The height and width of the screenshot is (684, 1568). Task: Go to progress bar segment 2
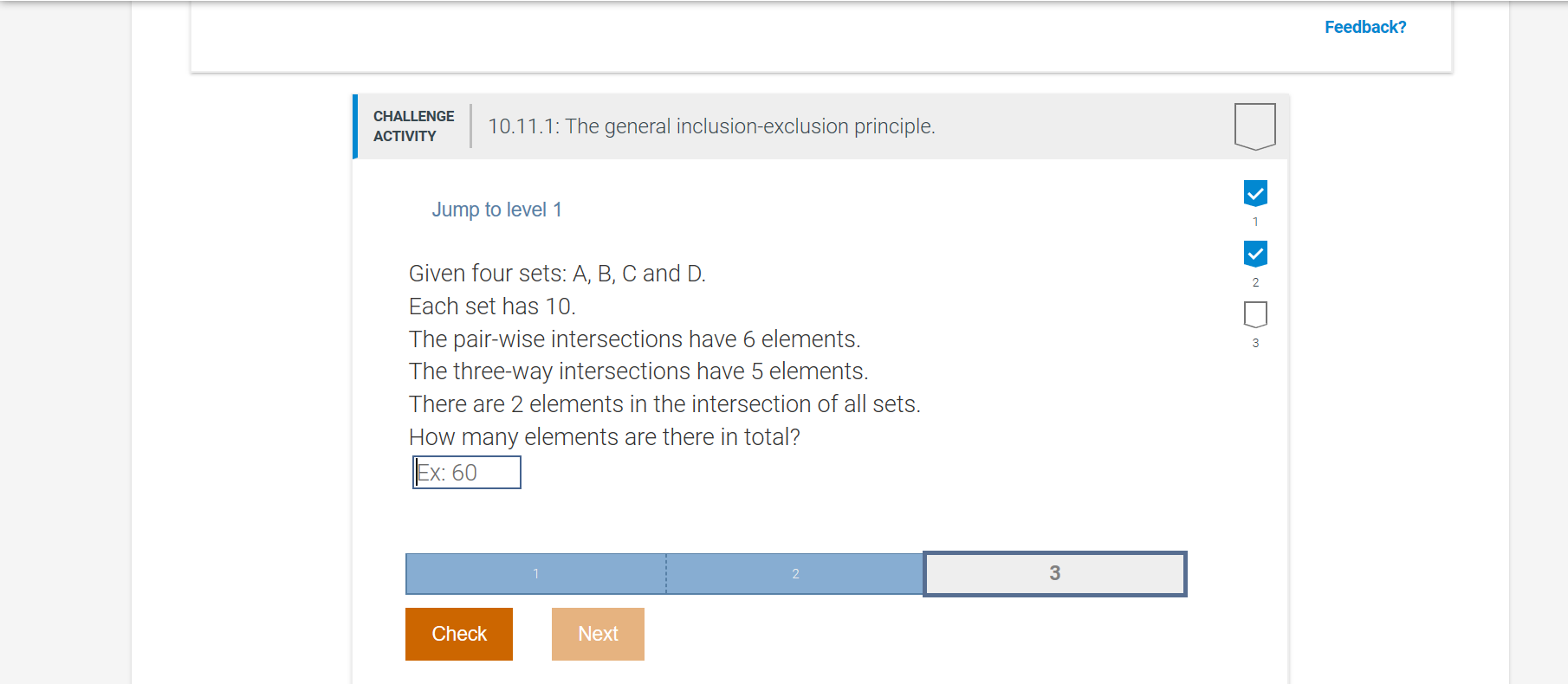(x=795, y=574)
